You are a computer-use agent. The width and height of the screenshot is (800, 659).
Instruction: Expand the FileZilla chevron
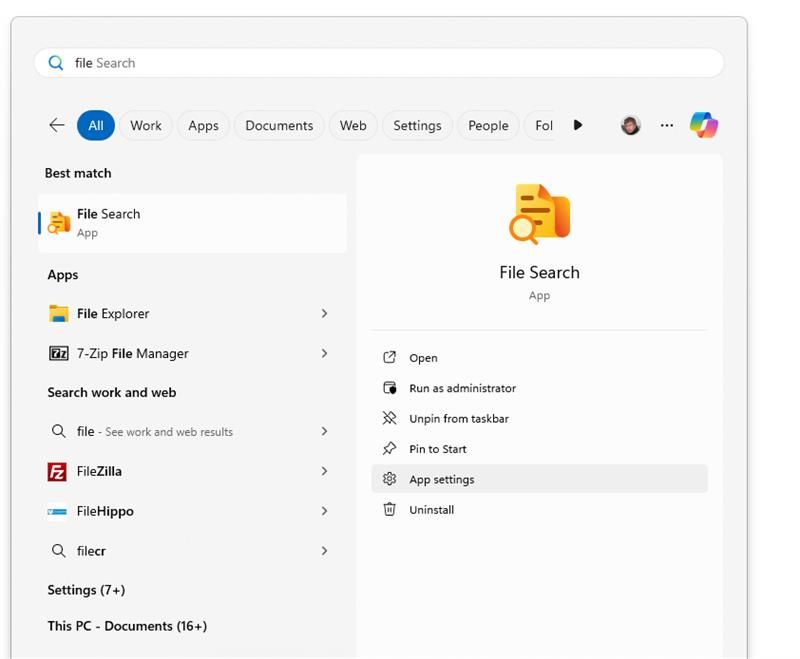coord(324,471)
